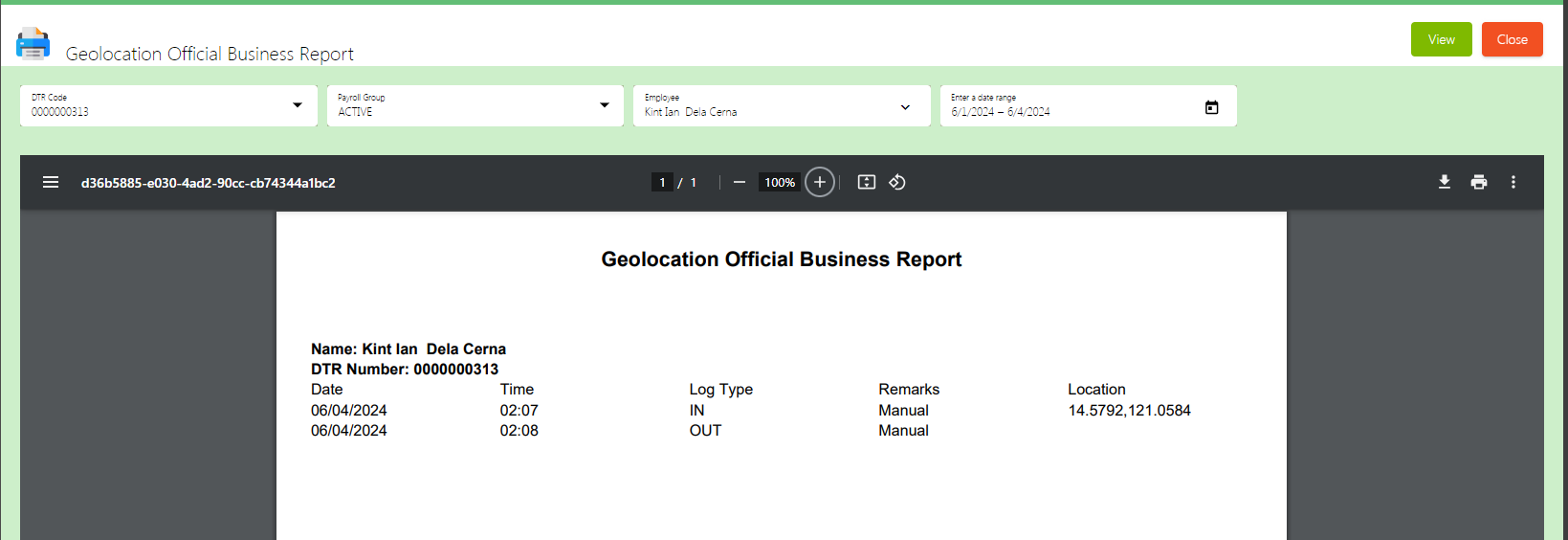Click the 06/04/2024 date in the 02:08 row

pos(349,431)
